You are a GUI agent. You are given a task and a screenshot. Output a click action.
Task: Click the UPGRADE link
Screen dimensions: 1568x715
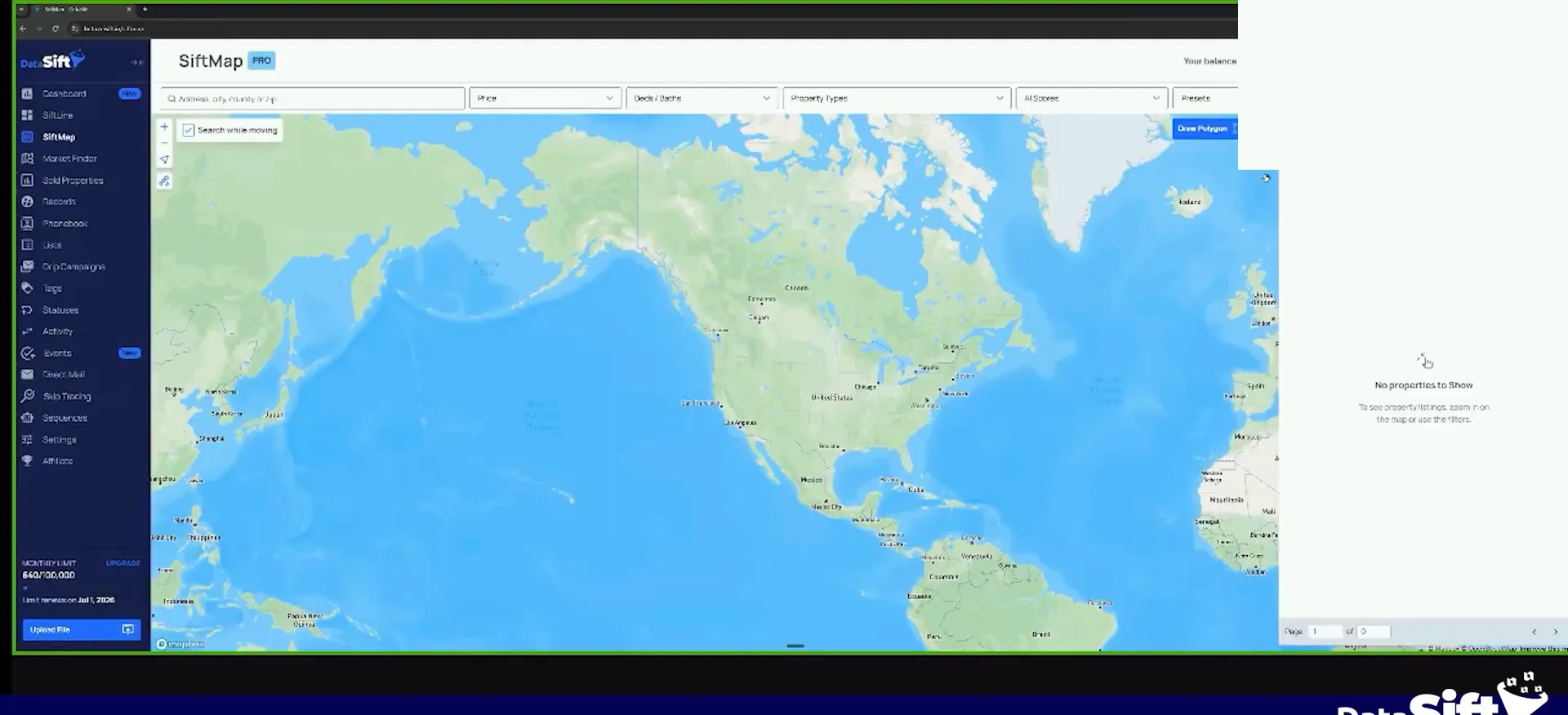pos(123,563)
